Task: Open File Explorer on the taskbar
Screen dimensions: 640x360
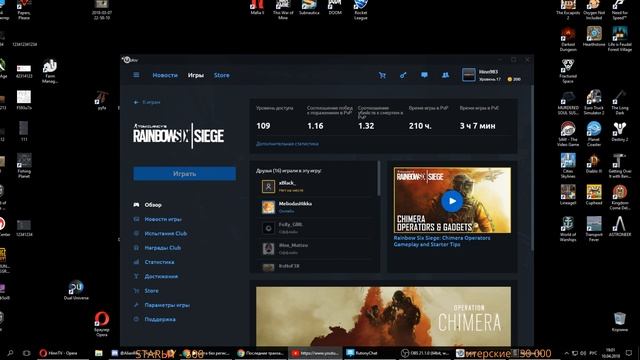Action: click(99, 353)
